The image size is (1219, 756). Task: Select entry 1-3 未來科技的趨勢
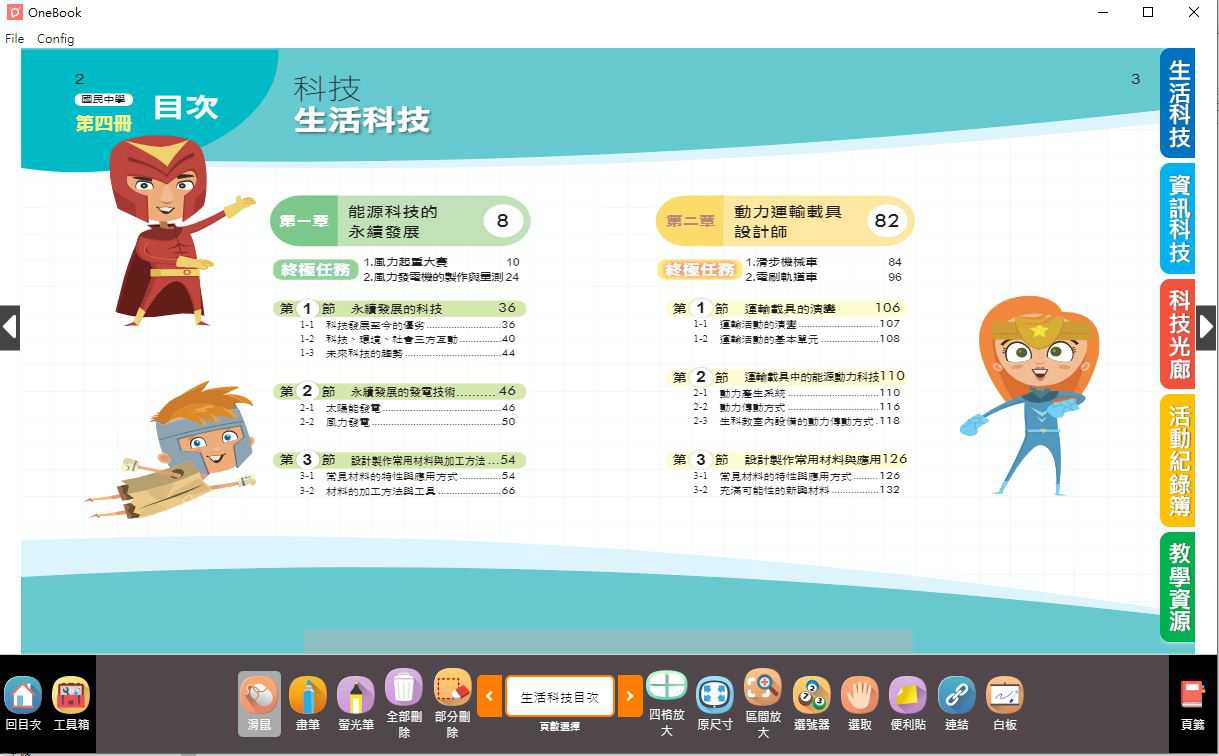coord(407,353)
